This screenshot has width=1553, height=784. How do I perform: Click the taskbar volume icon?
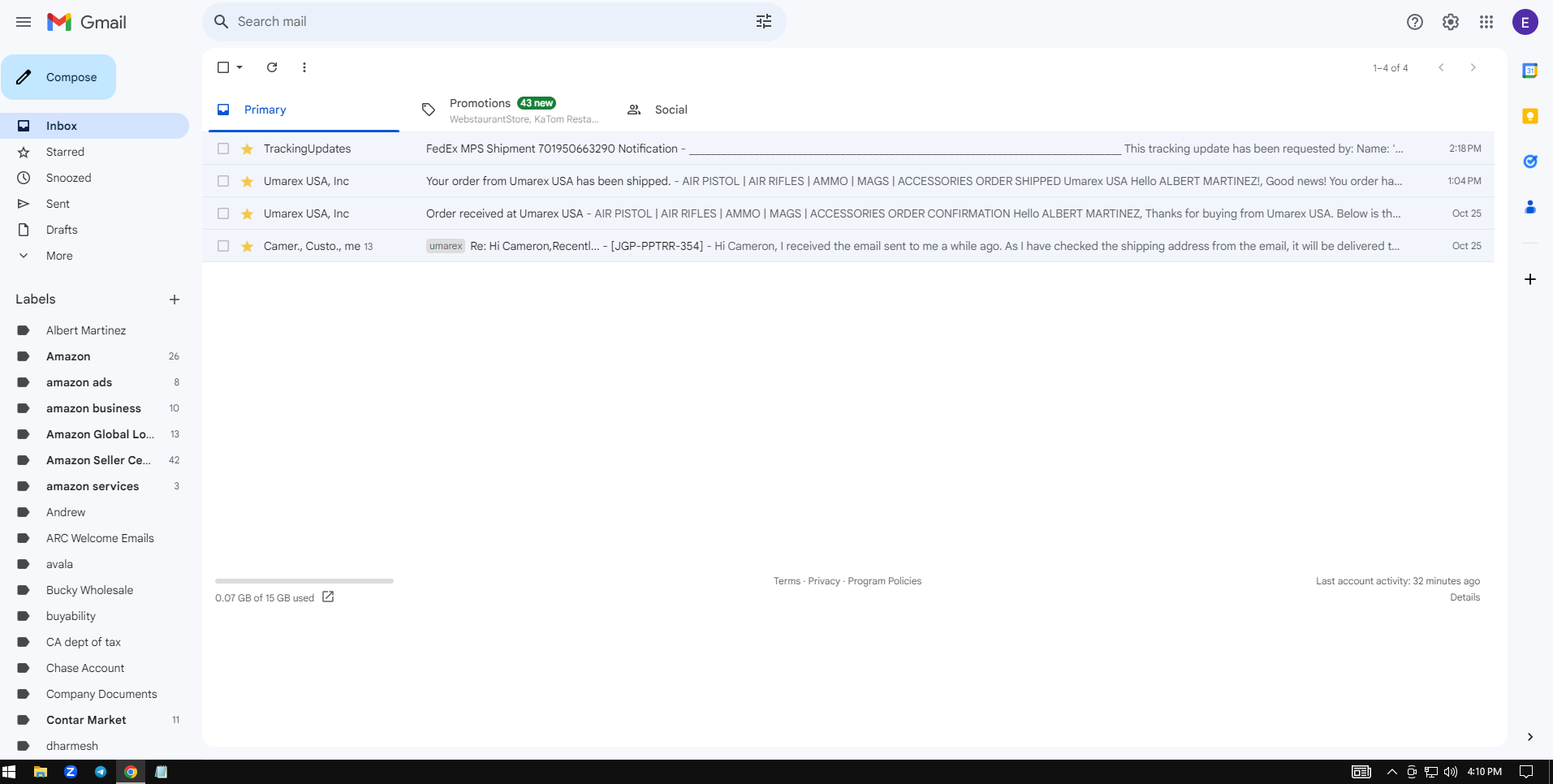tap(1451, 772)
